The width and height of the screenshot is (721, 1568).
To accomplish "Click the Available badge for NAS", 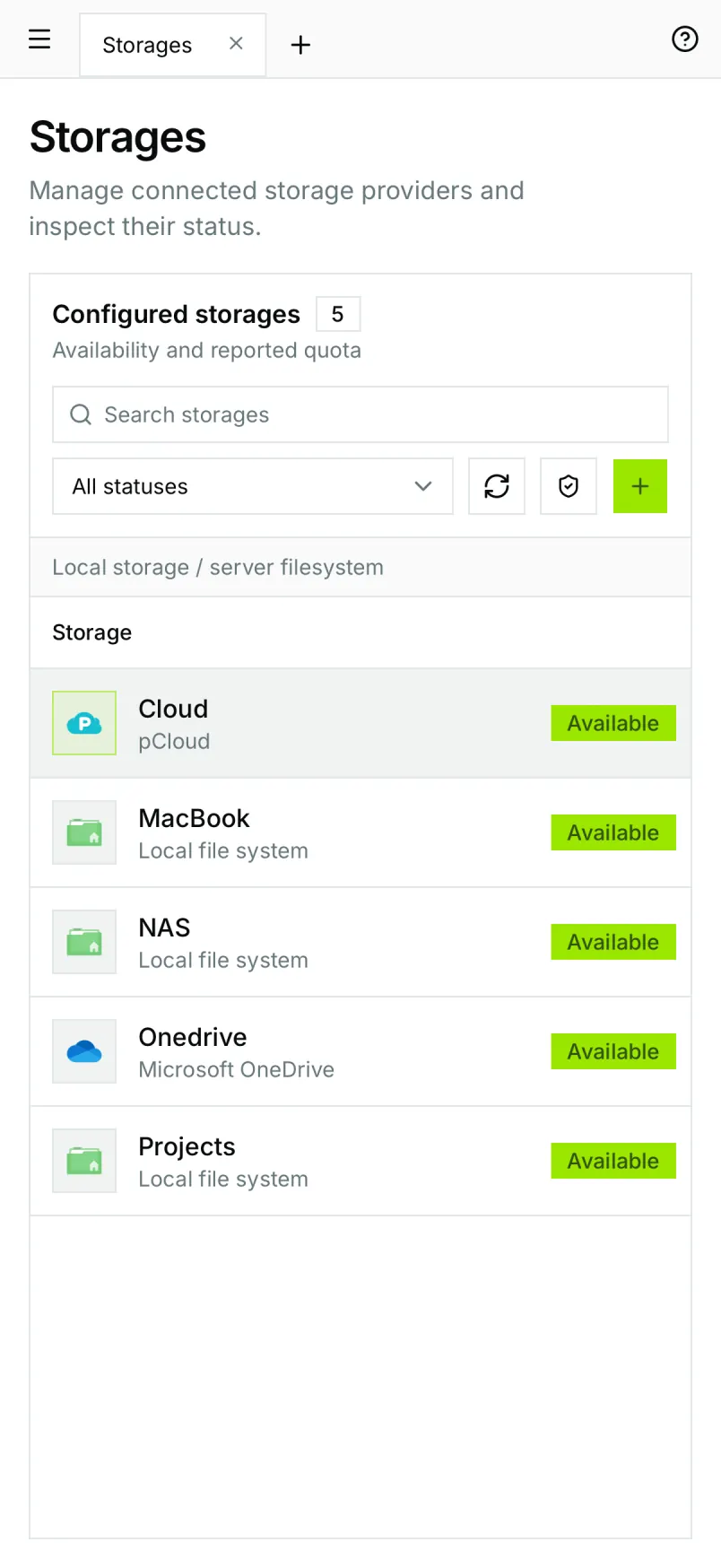I will click(613, 942).
